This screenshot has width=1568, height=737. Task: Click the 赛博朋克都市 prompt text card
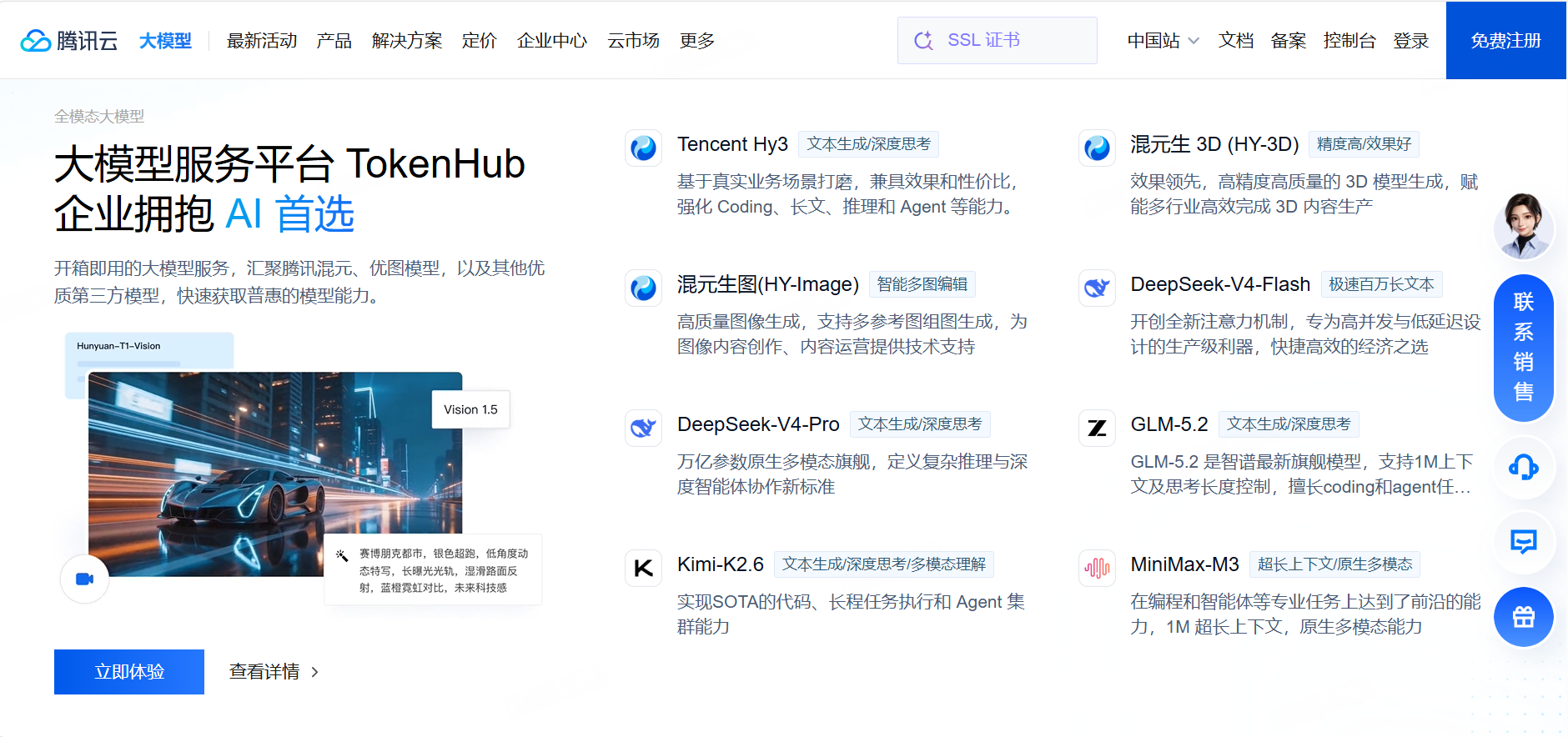(433, 570)
